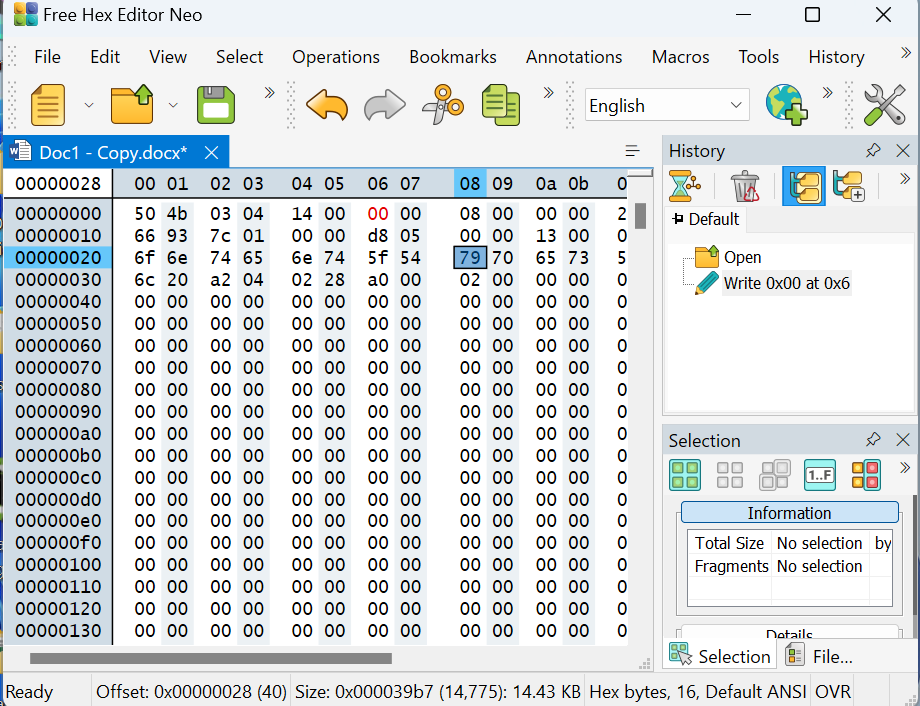Click the wrench settings icon on the toolbar
Image resolution: width=920 pixels, height=706 pixels.
[x=884, y=104]
